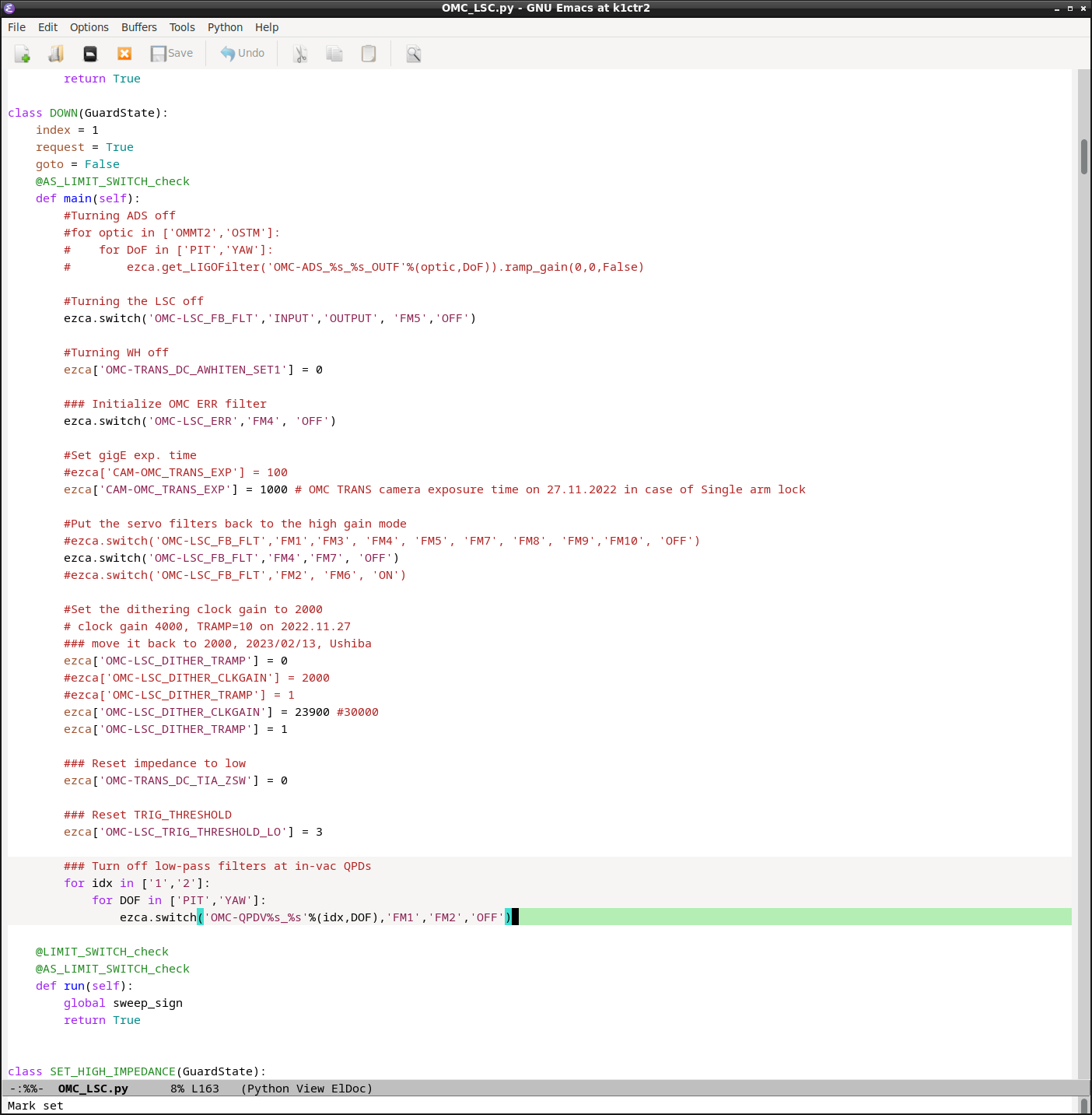Click the Save toolbar button
The width and height of the screenshot is (1092, 1115).
pyautogui.click(x=172, y=54)
